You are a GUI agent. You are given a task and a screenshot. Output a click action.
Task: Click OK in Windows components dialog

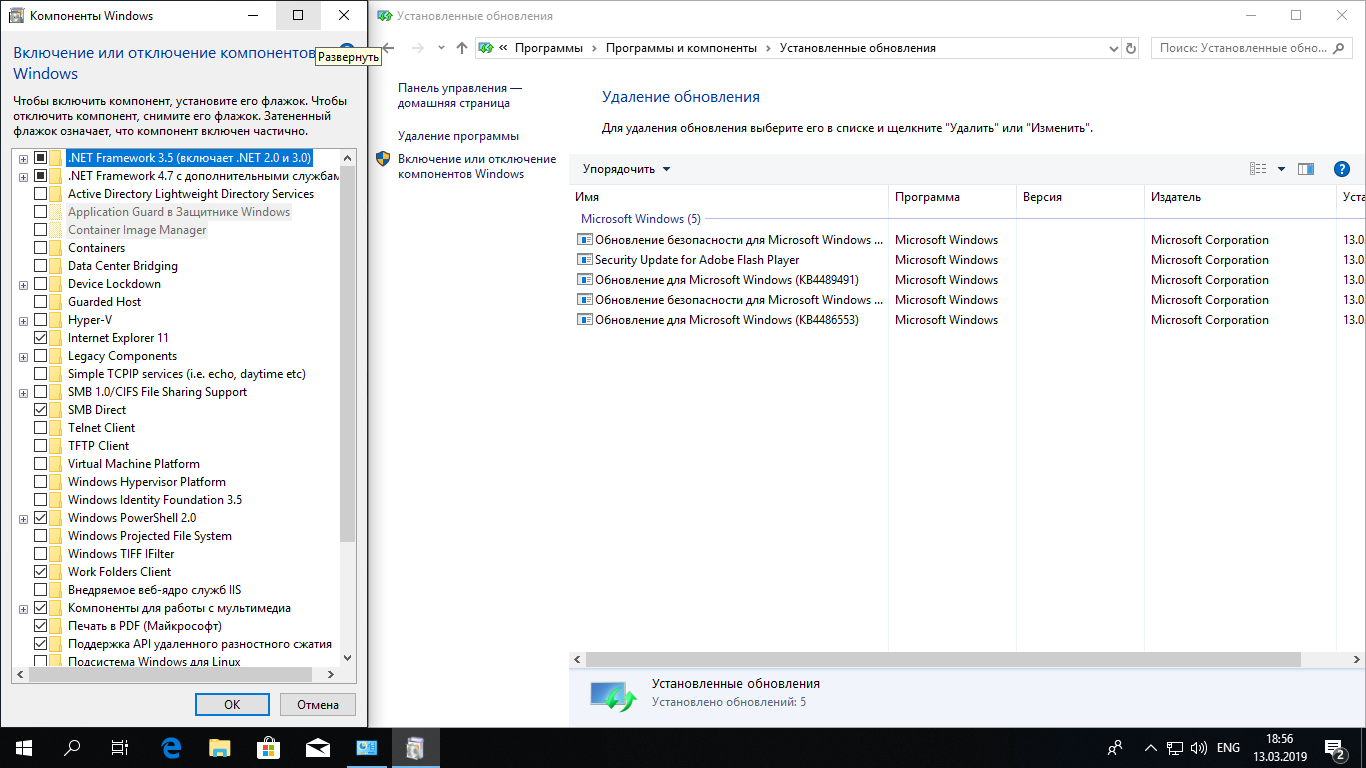tap(232, 704)
